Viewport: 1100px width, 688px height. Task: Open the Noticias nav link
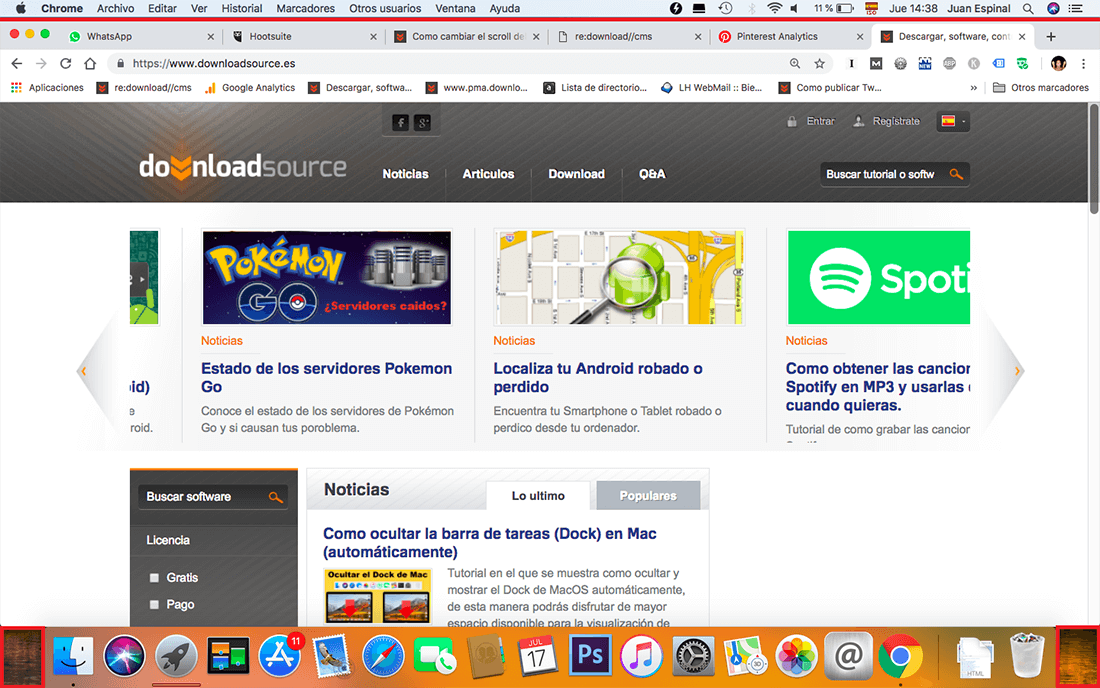[405, 174]
